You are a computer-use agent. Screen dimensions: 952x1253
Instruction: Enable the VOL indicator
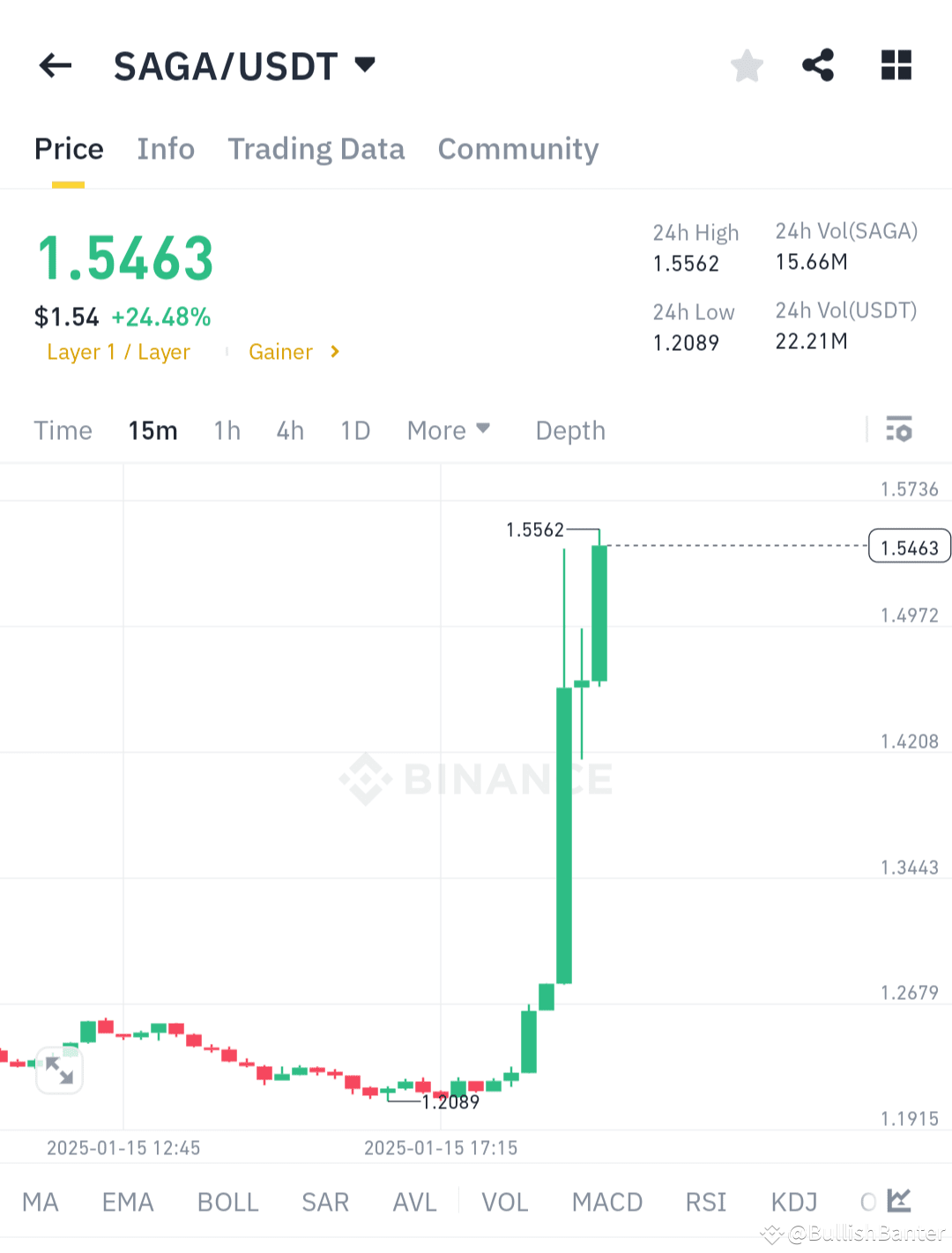[504, 1201]
